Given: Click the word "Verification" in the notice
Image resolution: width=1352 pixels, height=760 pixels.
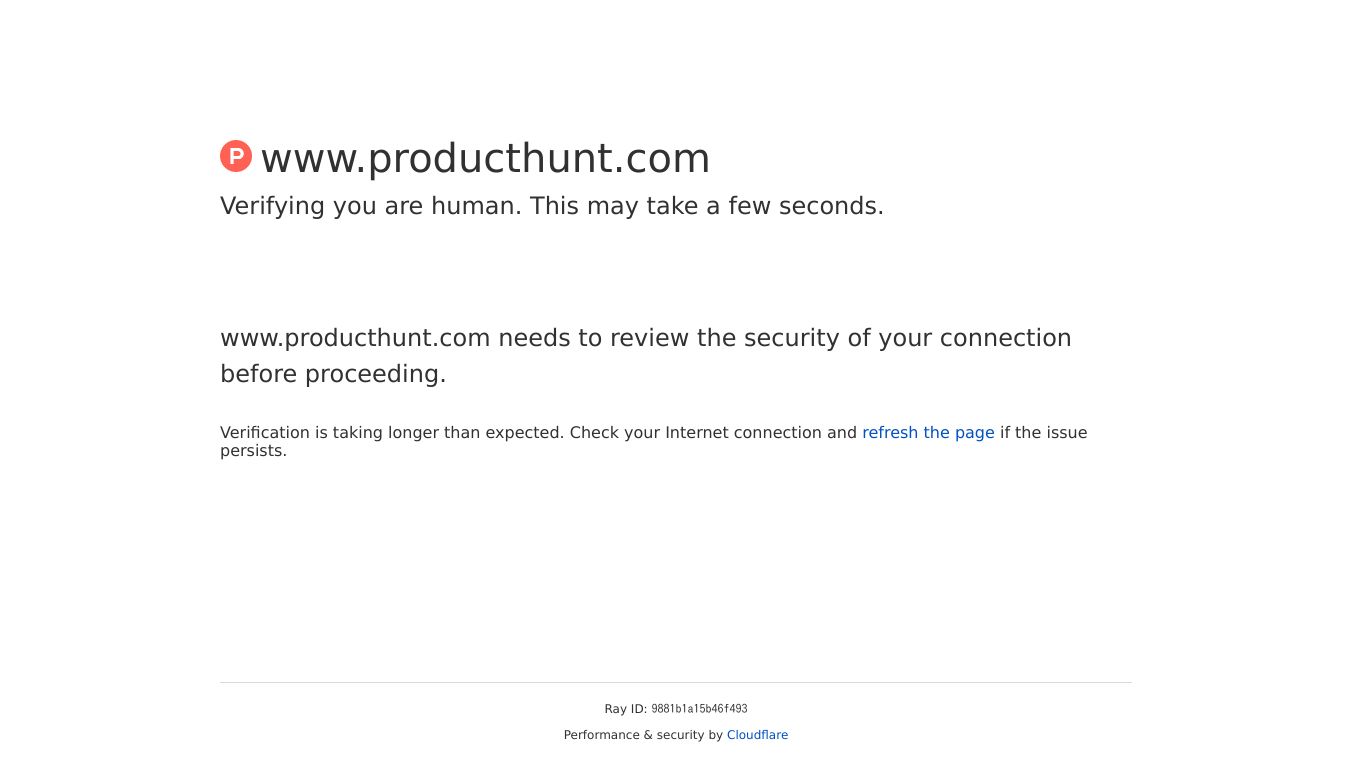Looking at the screenshot, I should 265,433.
